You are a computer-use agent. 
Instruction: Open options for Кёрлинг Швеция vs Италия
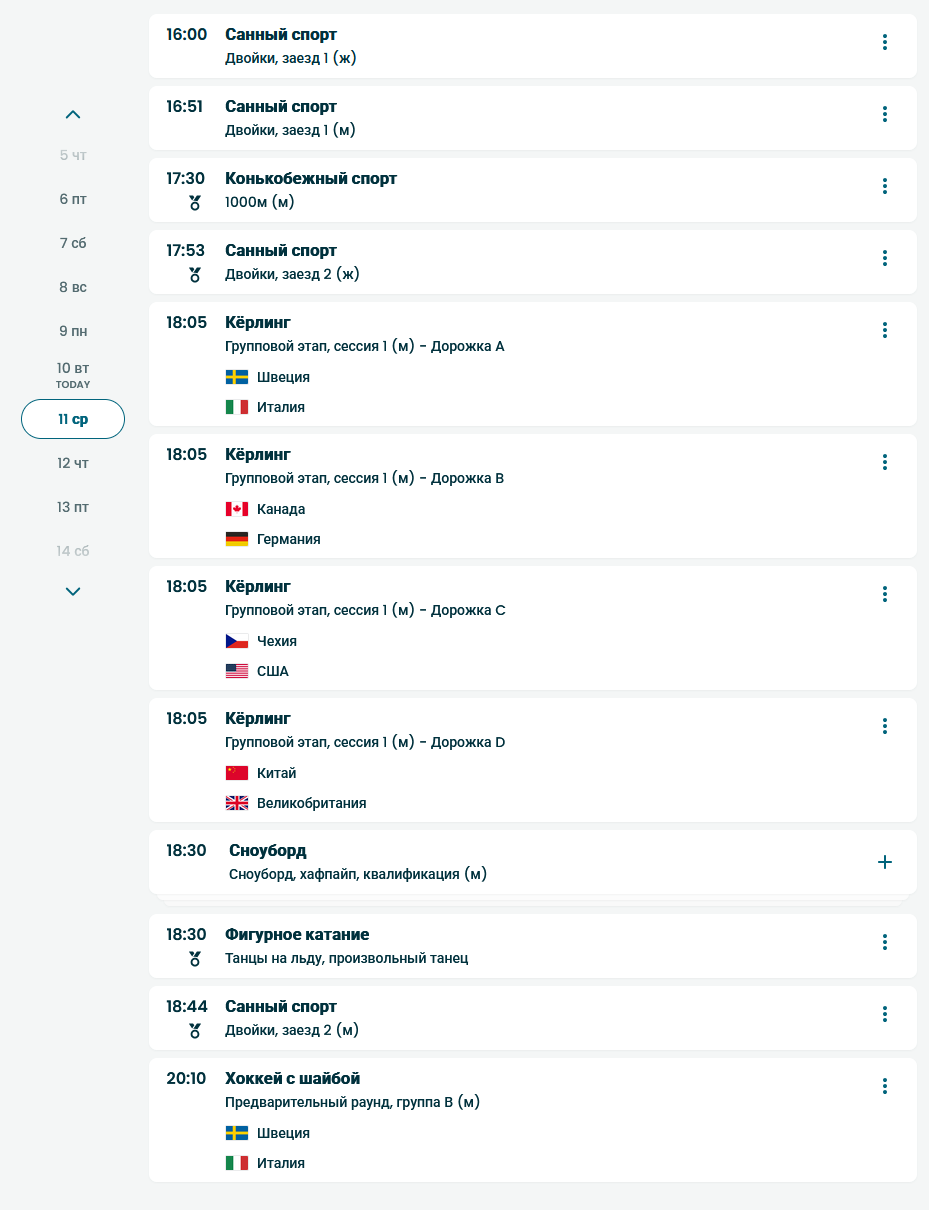tap(884, 330)
